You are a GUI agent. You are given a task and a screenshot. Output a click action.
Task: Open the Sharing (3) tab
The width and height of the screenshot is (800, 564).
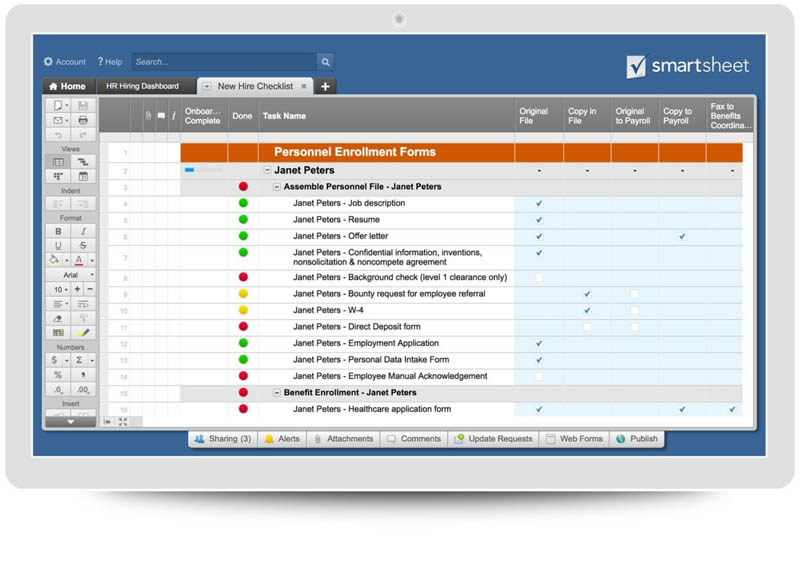pyautogui.click(x=223, y=439)
